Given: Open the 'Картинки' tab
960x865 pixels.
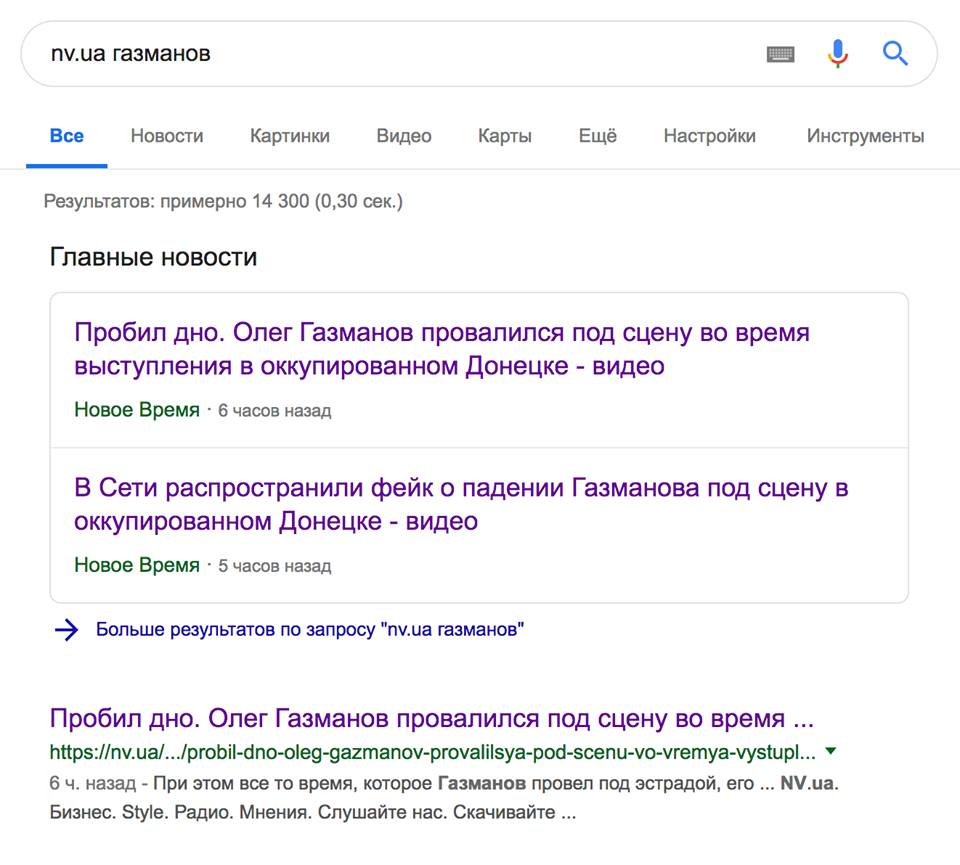Looking at the screenshot, I should click(290, 136).
